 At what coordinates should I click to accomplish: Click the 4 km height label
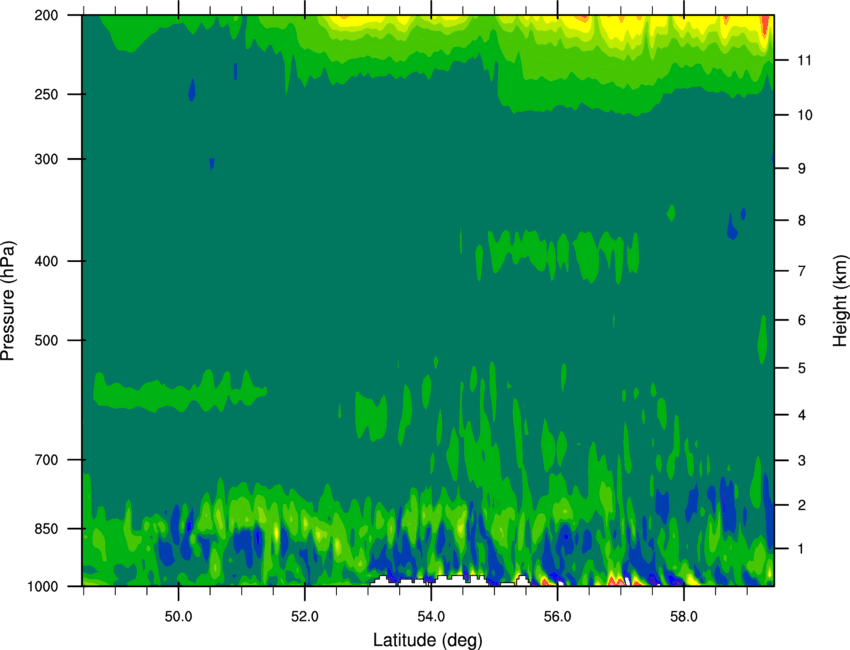[801, 415]
